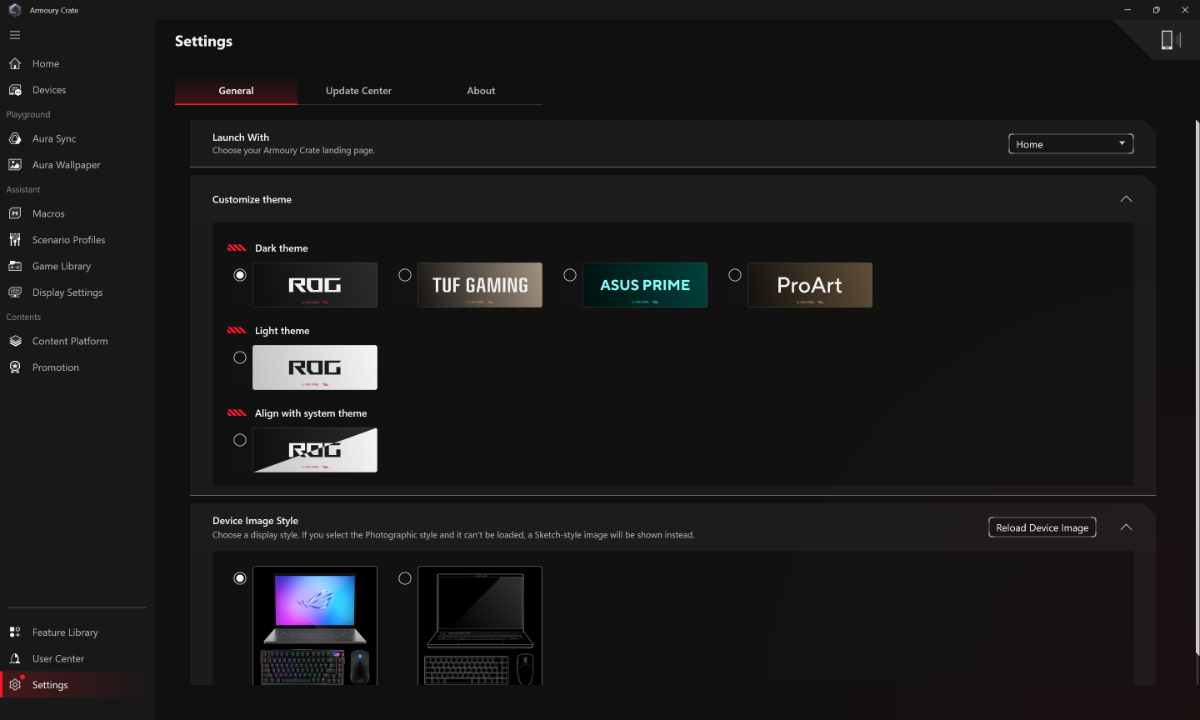The height and width of the screenshot is (720, 1200).
Task: Click the Home house icon
Action: (x=15, y=64)
